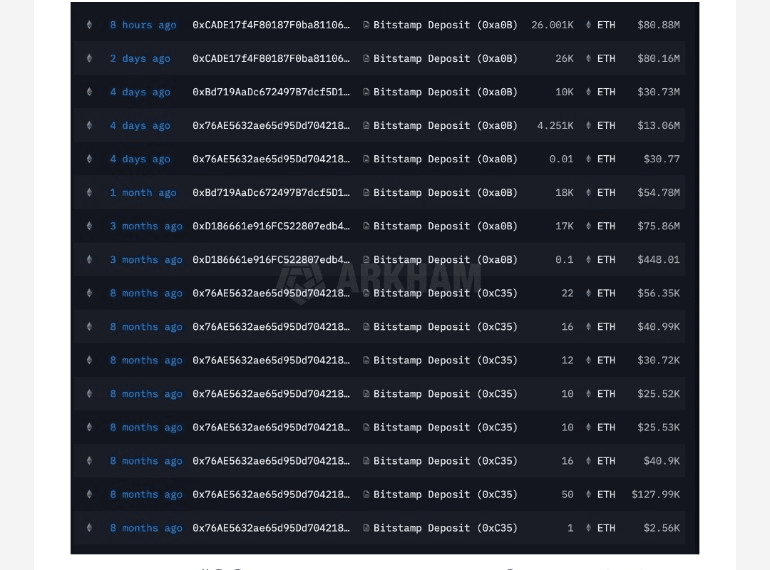The height and width of the screenshot is (570, 770).
Task: Click the document icon beside Bitstamp Deposit in the $13.06M row
Action: point(366,126)
